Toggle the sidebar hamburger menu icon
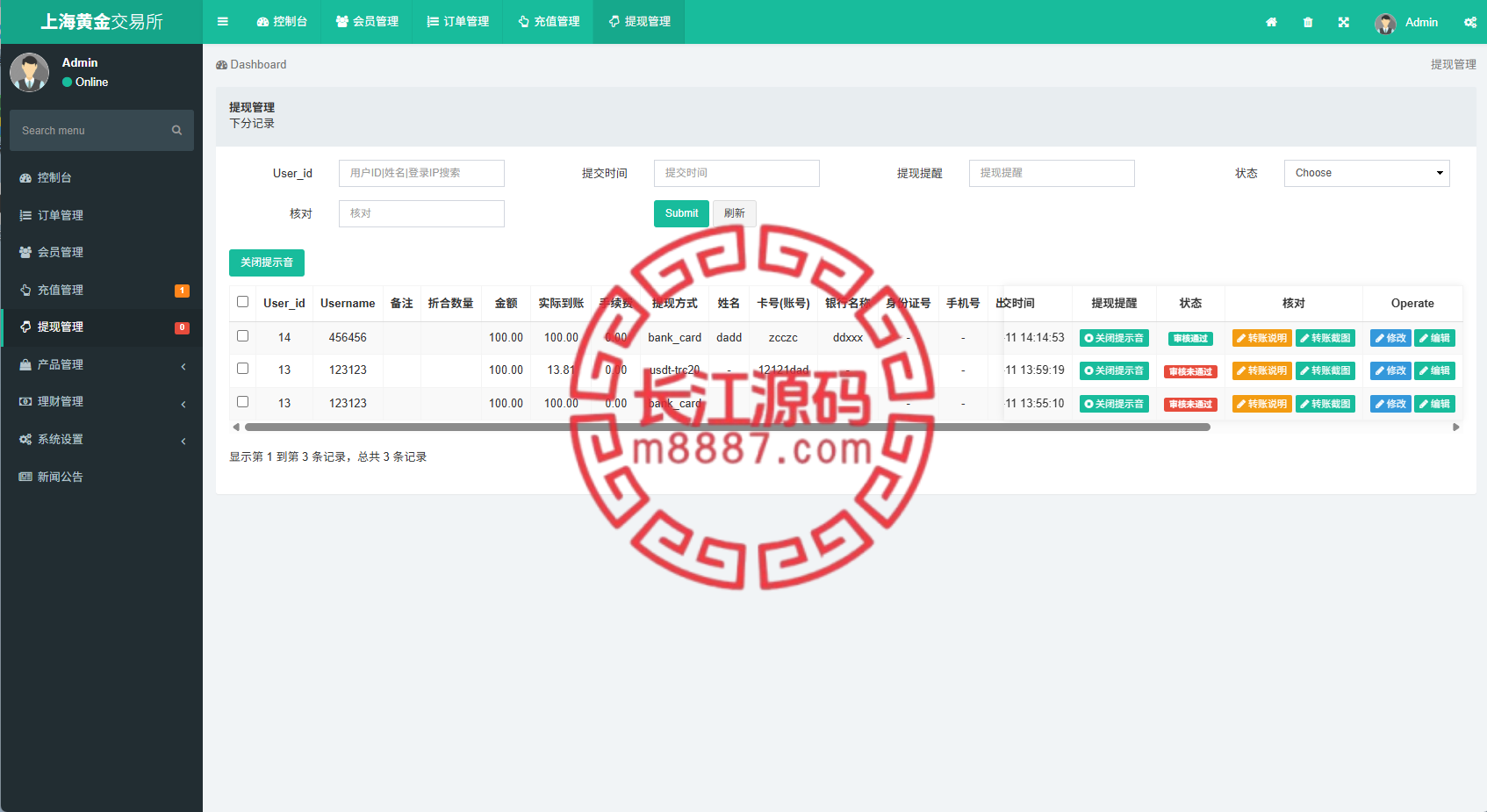This screenshot has height=812, width=1487. click(x=223, y=22)
